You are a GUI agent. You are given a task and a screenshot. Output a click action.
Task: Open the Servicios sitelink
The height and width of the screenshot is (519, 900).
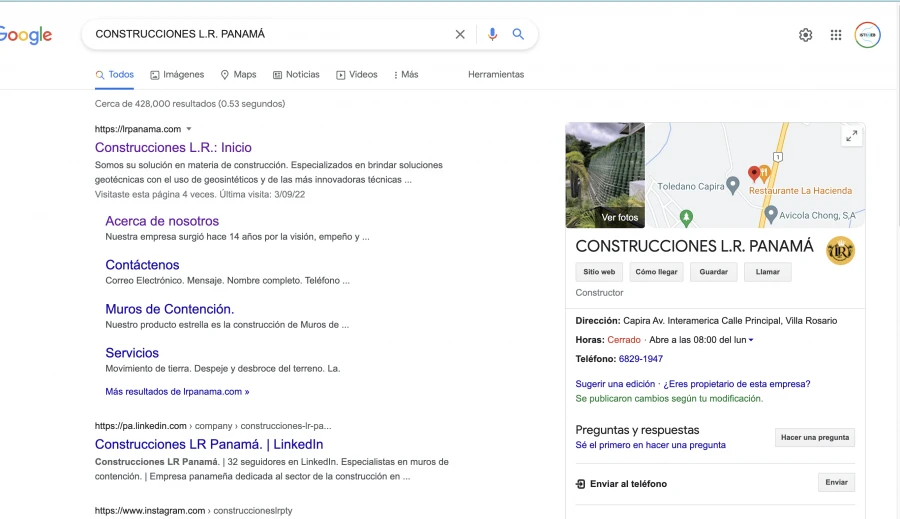click(132, 353)
